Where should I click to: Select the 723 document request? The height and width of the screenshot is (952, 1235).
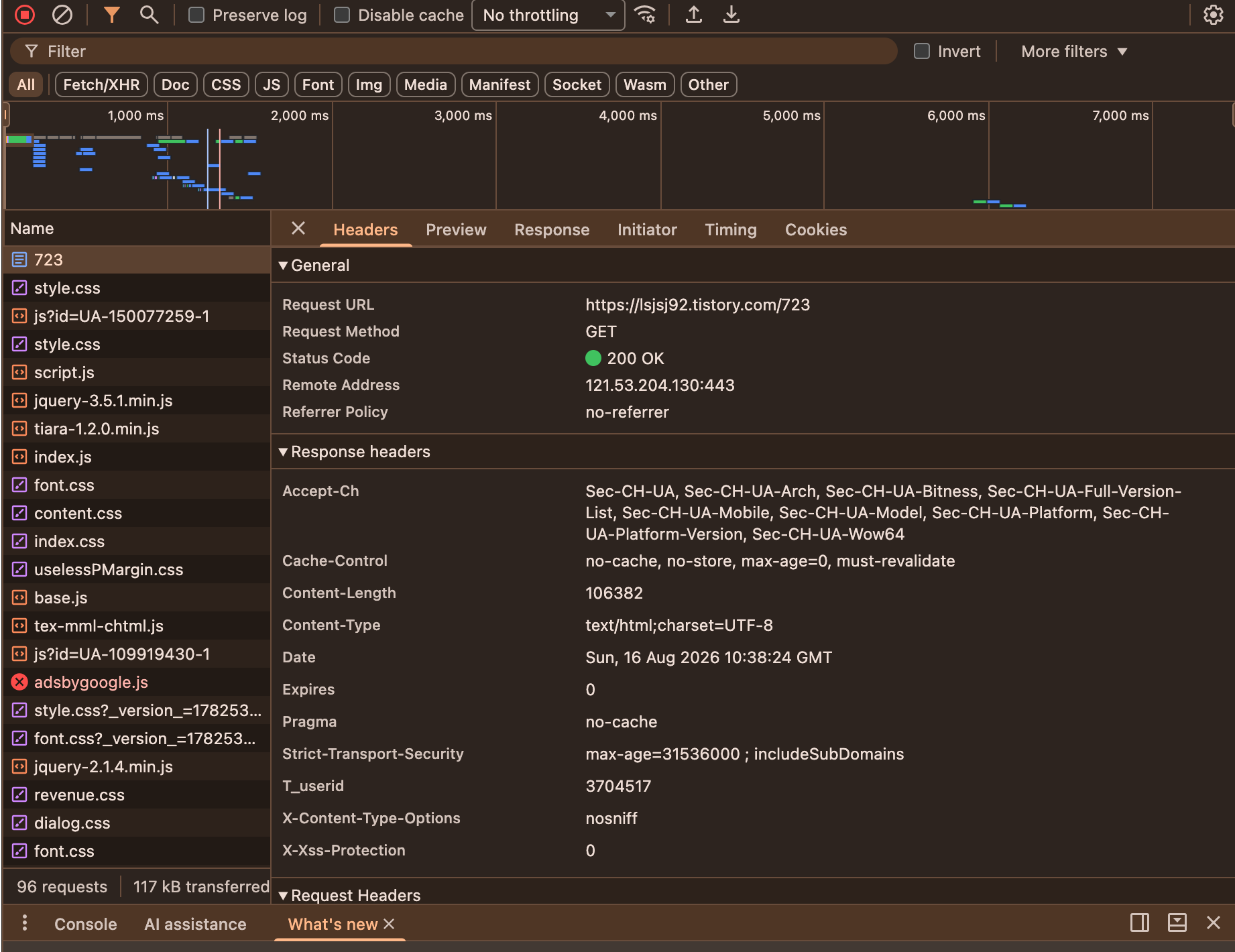click(x=137, y=259)
